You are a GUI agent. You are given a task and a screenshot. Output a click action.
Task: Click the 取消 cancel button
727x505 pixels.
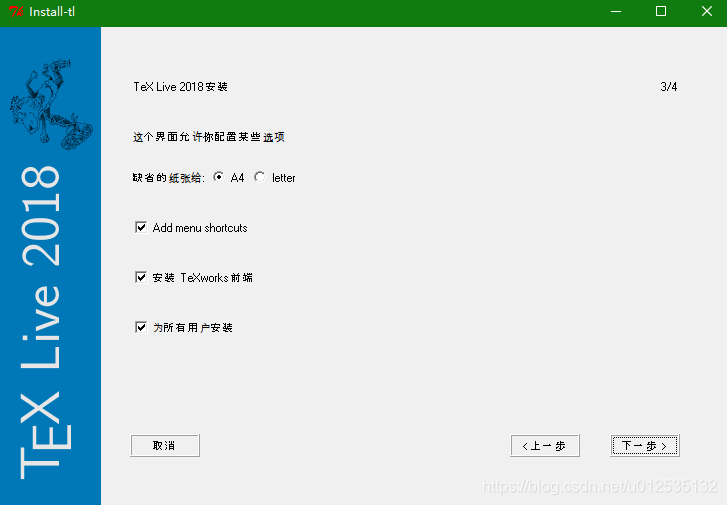[165, 446]
